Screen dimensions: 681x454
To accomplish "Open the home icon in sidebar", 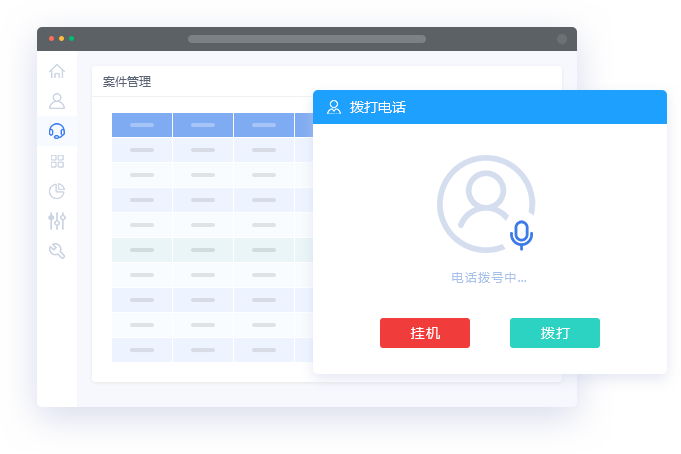I will point(57,71).
